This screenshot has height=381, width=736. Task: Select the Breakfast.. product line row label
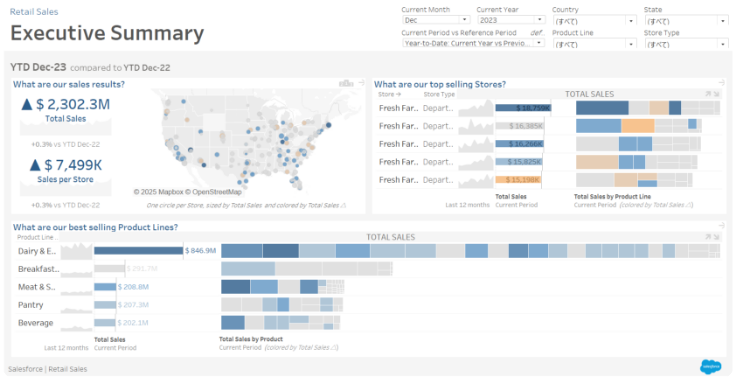(39, 269)
